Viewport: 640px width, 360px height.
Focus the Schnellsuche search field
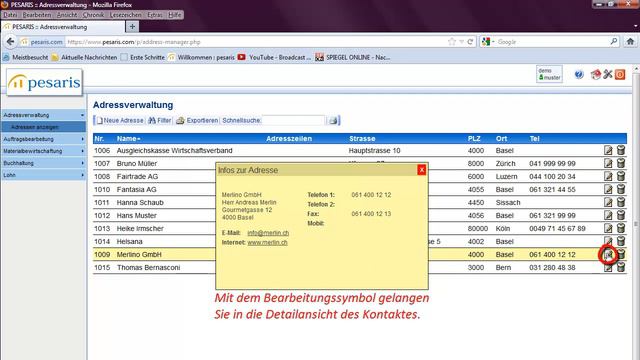tap(293, 120)
